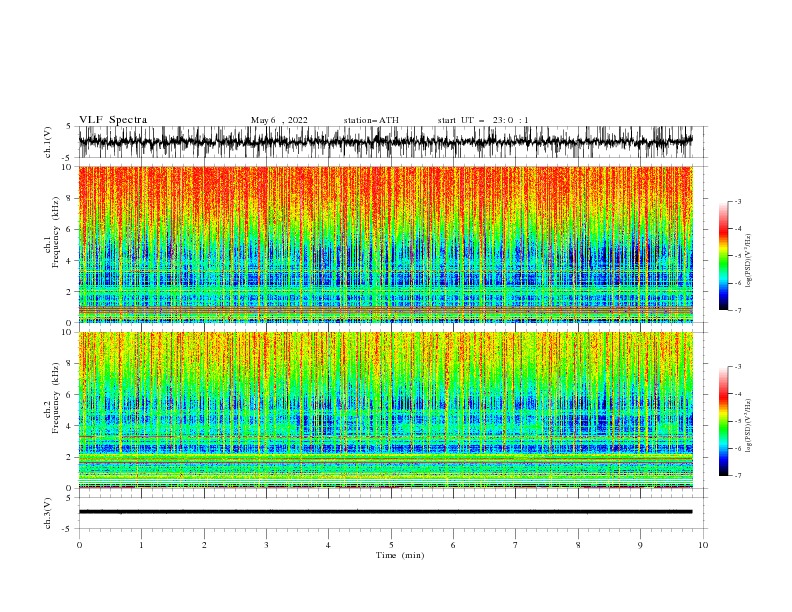
Task: Click the ch.2 Frequency (kHz) axis label
Action: [52, 398]
